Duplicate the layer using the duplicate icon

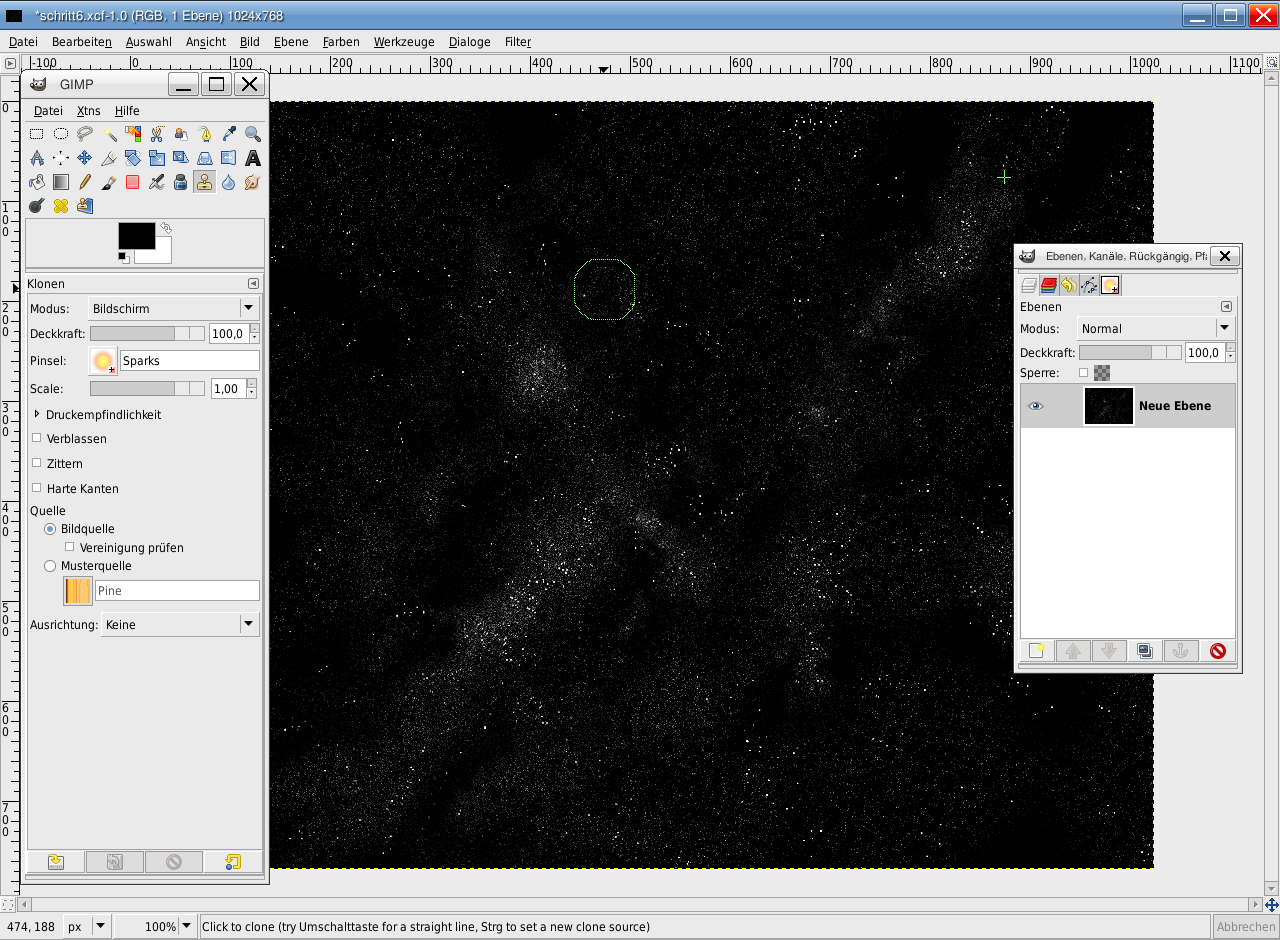coord(1145,651)
